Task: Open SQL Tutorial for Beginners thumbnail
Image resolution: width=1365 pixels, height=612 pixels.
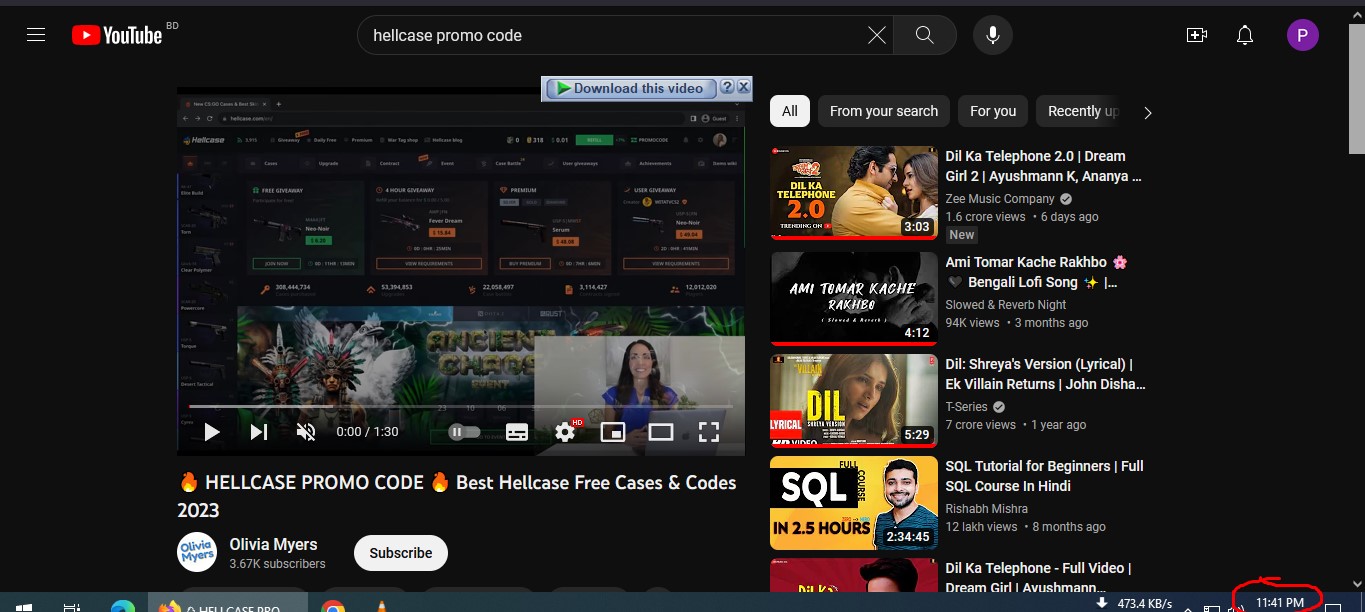Action: [854, 504]
